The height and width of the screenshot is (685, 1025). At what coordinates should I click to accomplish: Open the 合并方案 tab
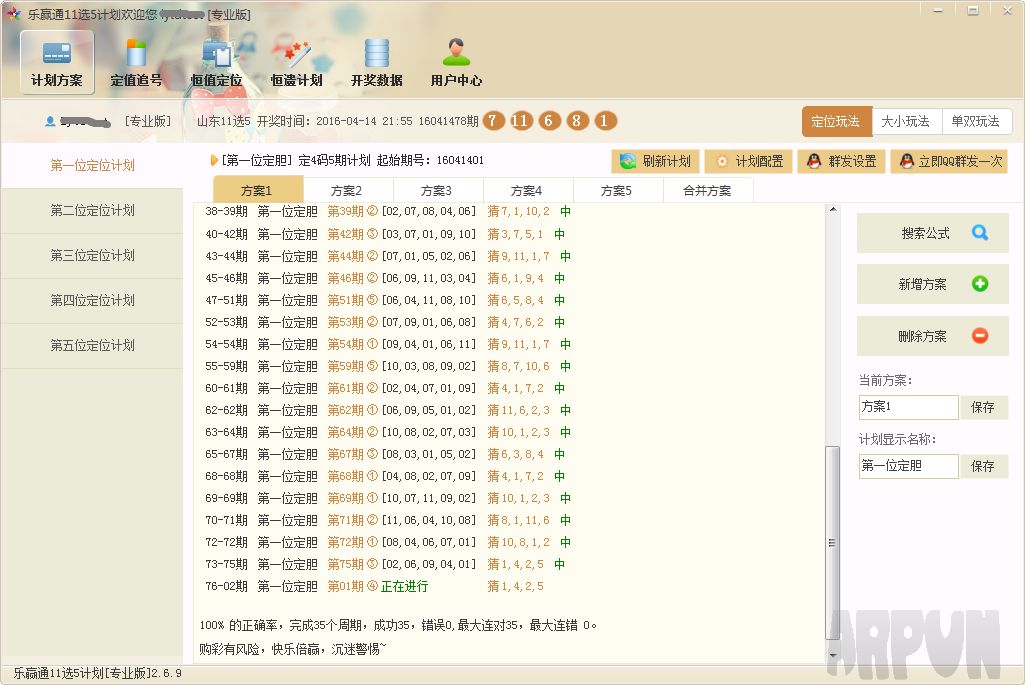pyautogui.click(x=708, y=190)
